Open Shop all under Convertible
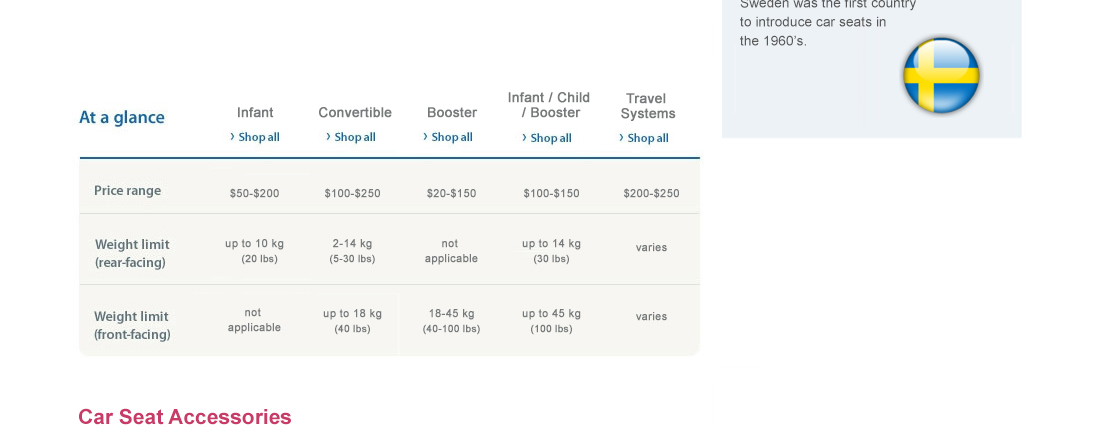This screenshot has height=440, width=1100. [354, 137]
